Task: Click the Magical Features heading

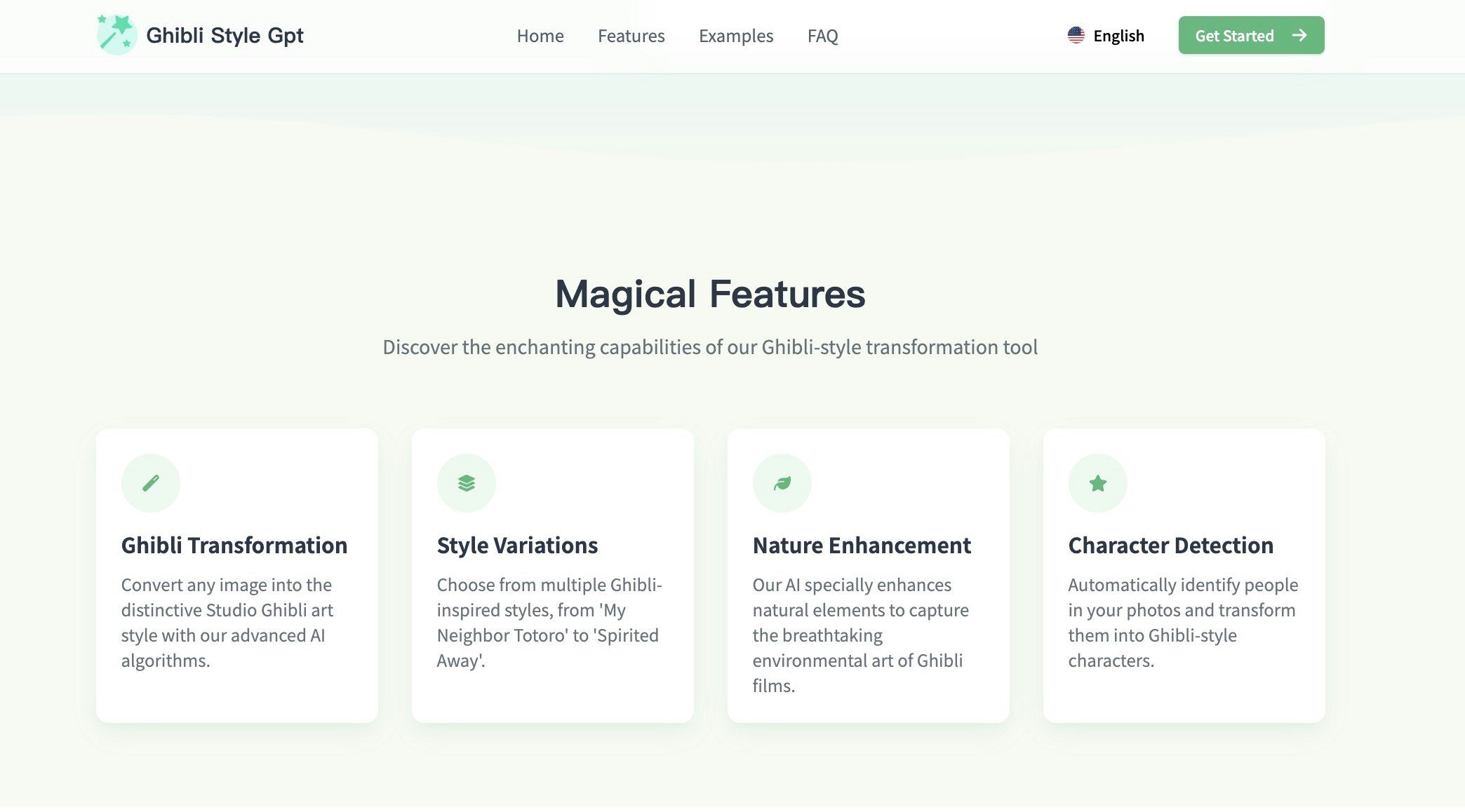Action: 710,294
